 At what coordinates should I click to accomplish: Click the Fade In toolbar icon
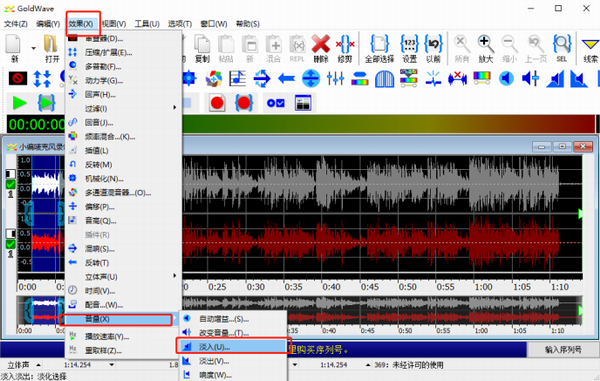(x=555, y=79)
